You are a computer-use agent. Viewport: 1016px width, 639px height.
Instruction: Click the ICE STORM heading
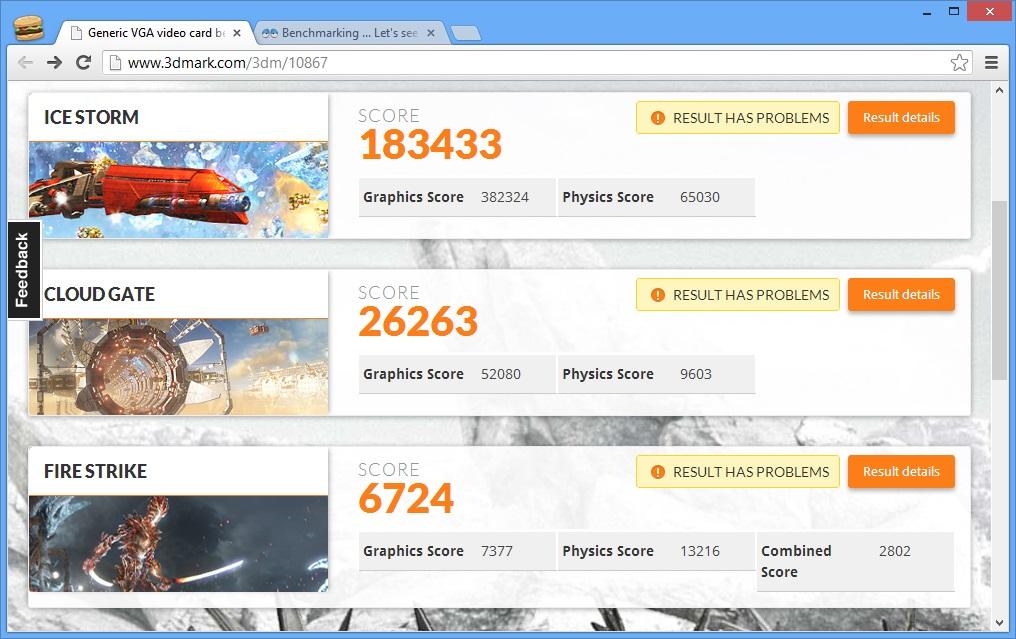[91, 117]
